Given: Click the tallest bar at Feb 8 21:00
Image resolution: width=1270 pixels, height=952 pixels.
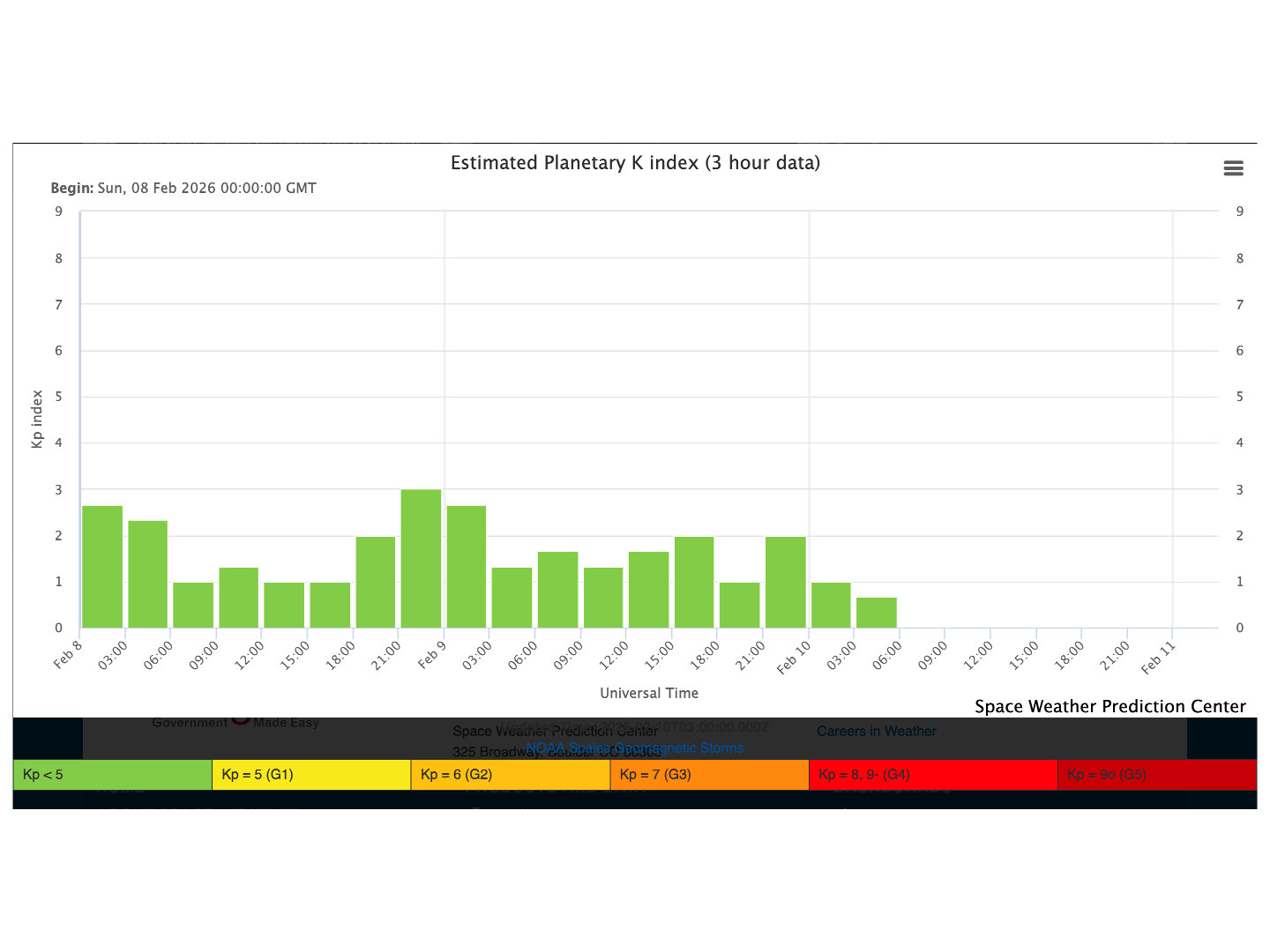Looking at the screenshot, I should [421, 559].
